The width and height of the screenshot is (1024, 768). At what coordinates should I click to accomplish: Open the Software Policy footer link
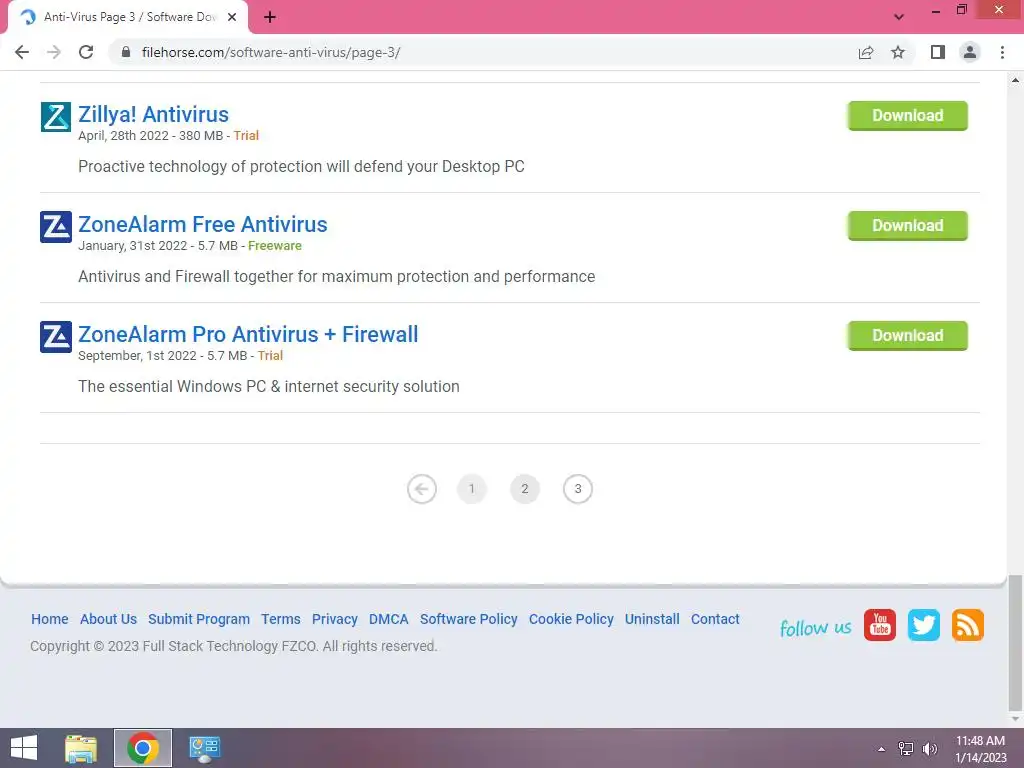(x=468, y=619)
